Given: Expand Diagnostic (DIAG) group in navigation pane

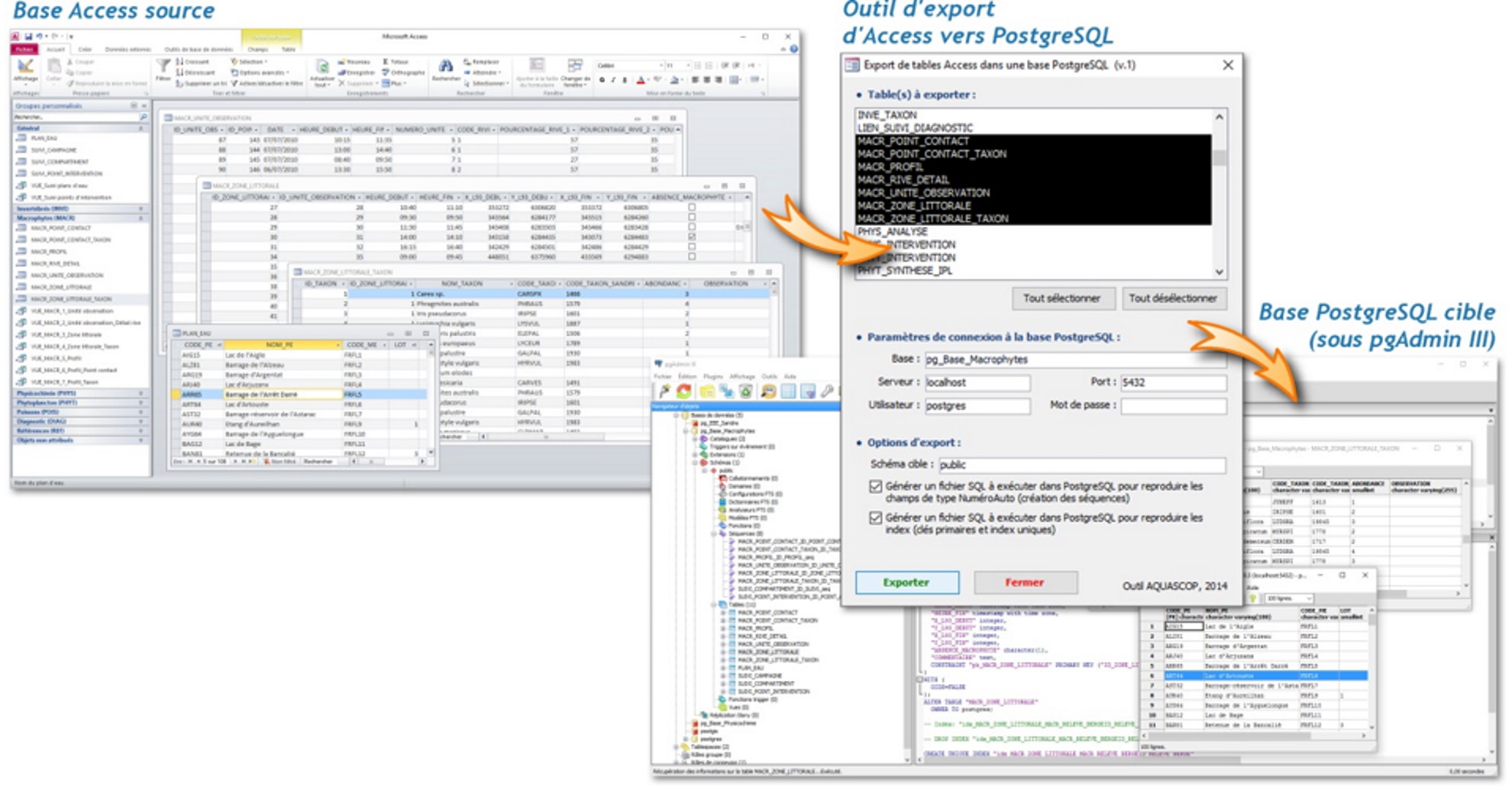Looking at the screenshot, I should click(x=141, y=421).
